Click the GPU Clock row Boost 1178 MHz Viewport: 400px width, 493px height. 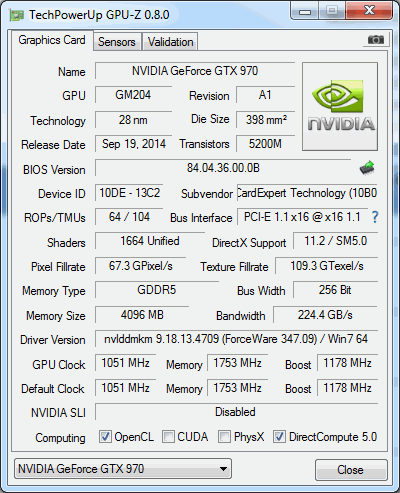click(x=348, y=363)
